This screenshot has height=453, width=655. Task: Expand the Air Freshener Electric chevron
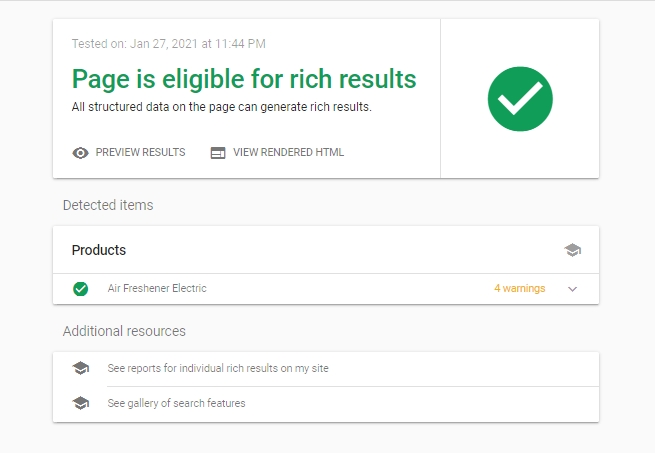(x=572, y=289)
